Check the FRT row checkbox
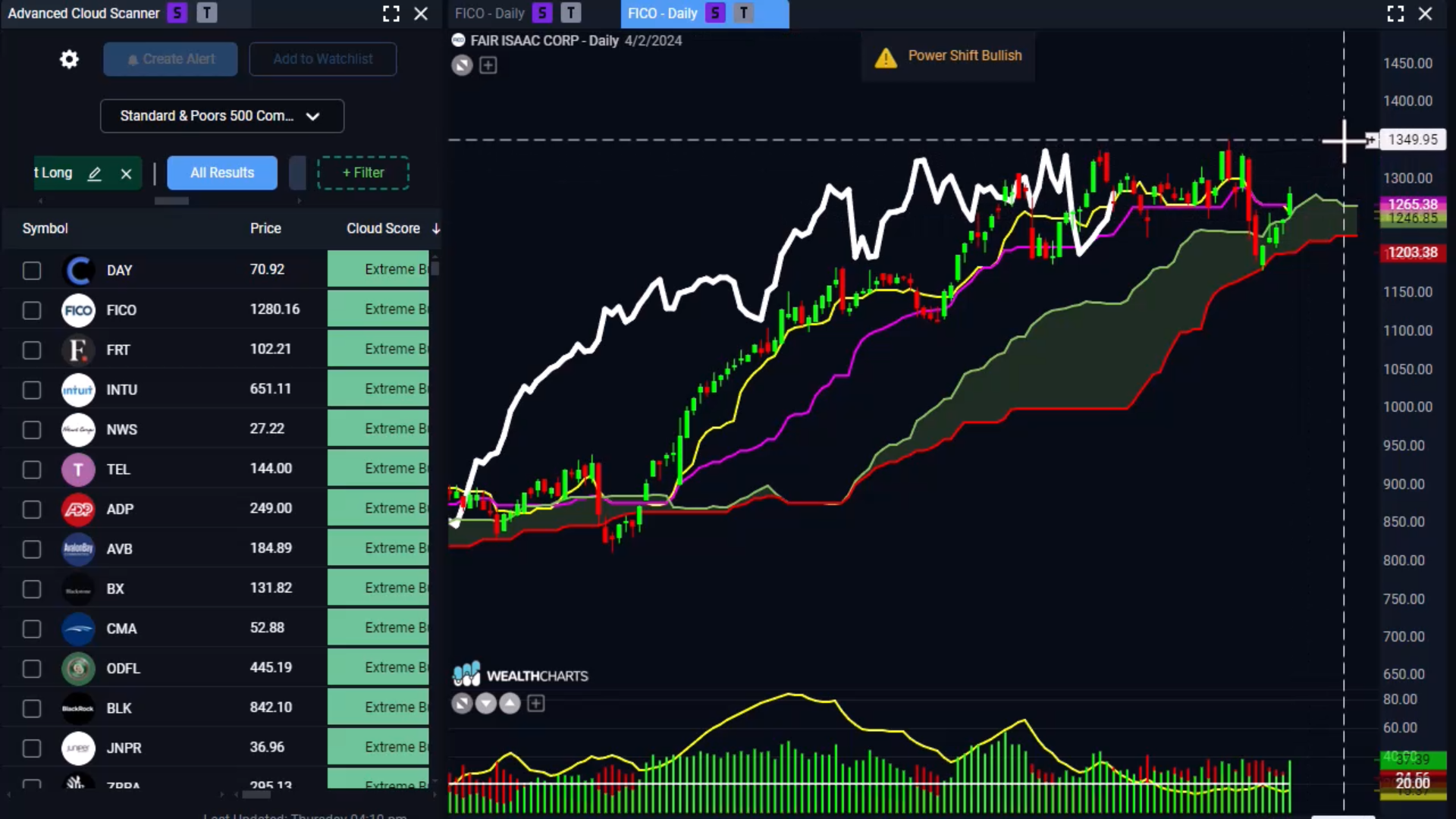The height and width of the screenshot is (819, 1456). pos(32,350)
